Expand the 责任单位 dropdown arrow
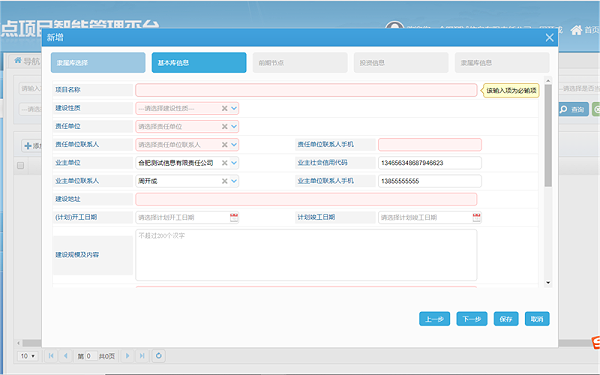Viewport: 600px width, 375px height. coord(234,126)
